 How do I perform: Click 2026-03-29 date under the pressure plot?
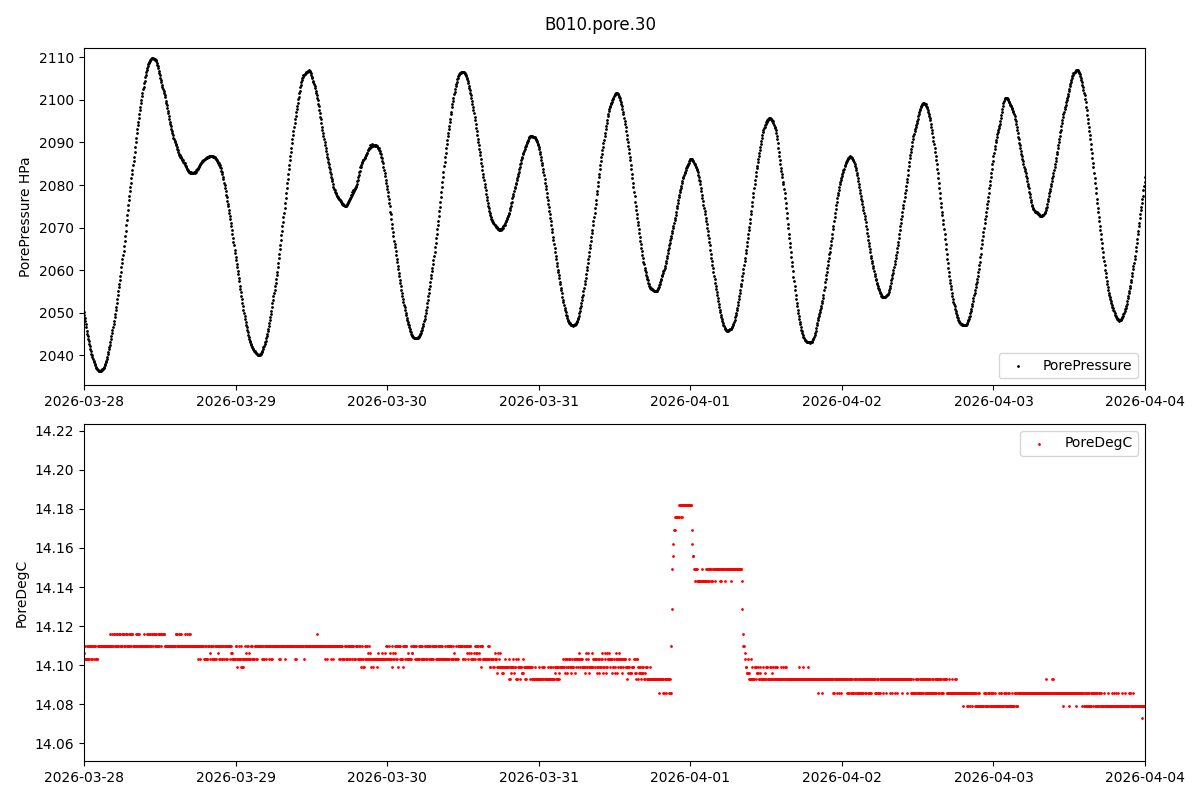point(236,401)
